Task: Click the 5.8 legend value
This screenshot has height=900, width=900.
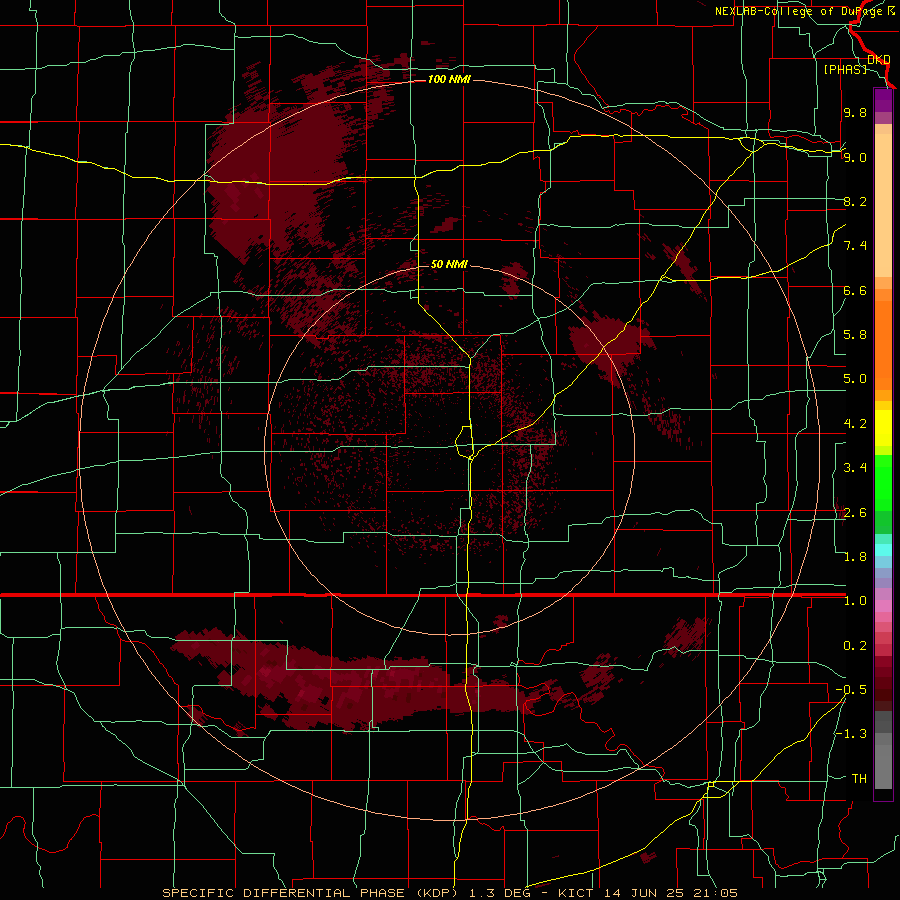Action: [x=855, y=335]
